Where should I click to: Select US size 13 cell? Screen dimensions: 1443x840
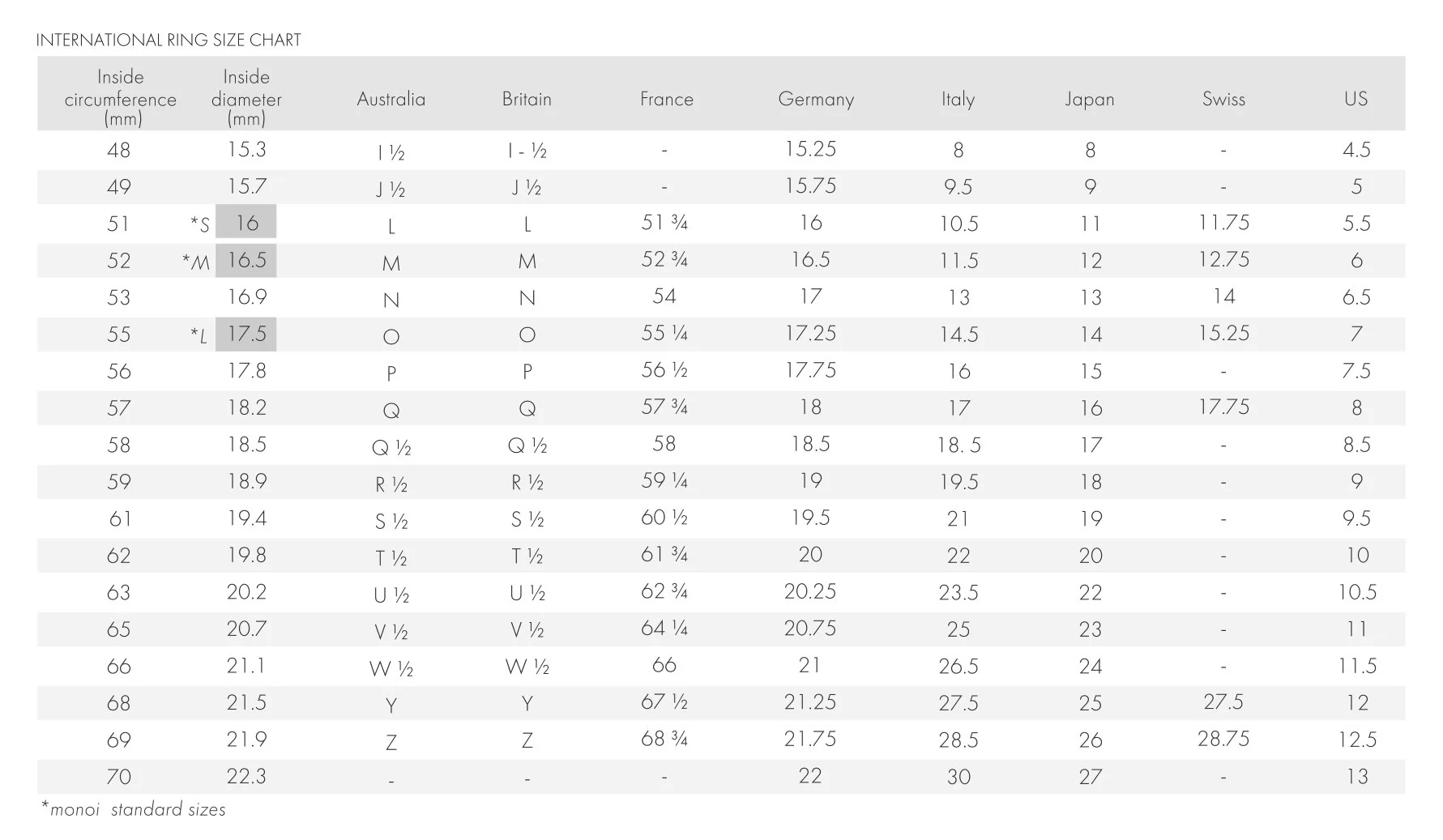pos(1357,777)
